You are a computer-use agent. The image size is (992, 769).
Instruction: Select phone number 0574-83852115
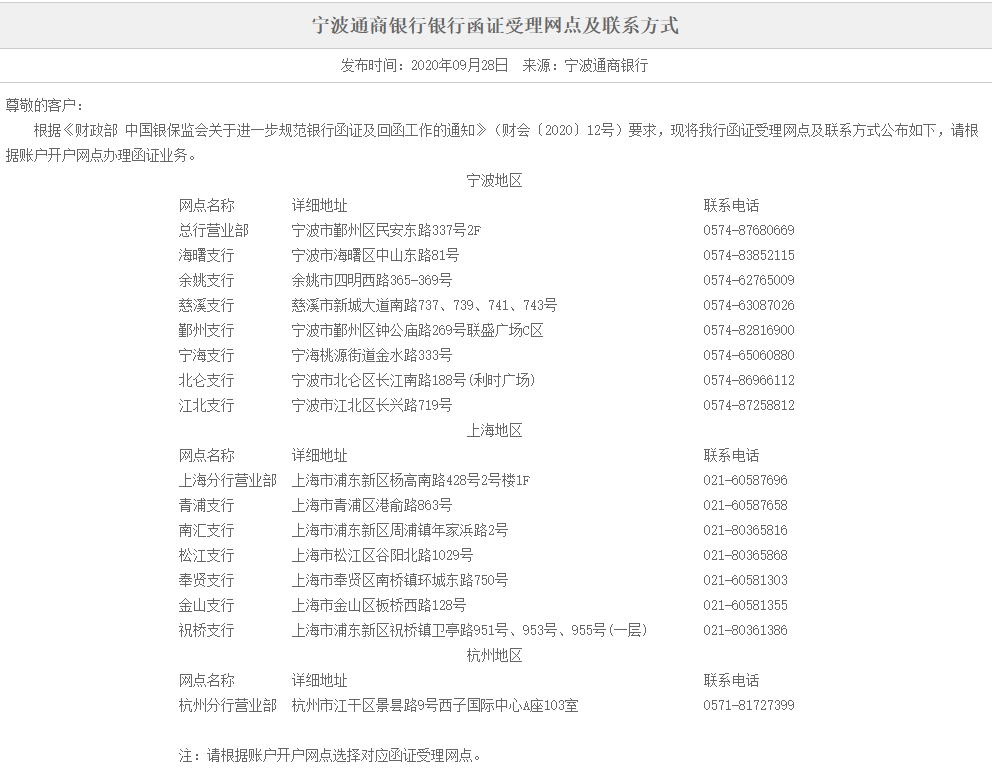(x=749, y=255)
